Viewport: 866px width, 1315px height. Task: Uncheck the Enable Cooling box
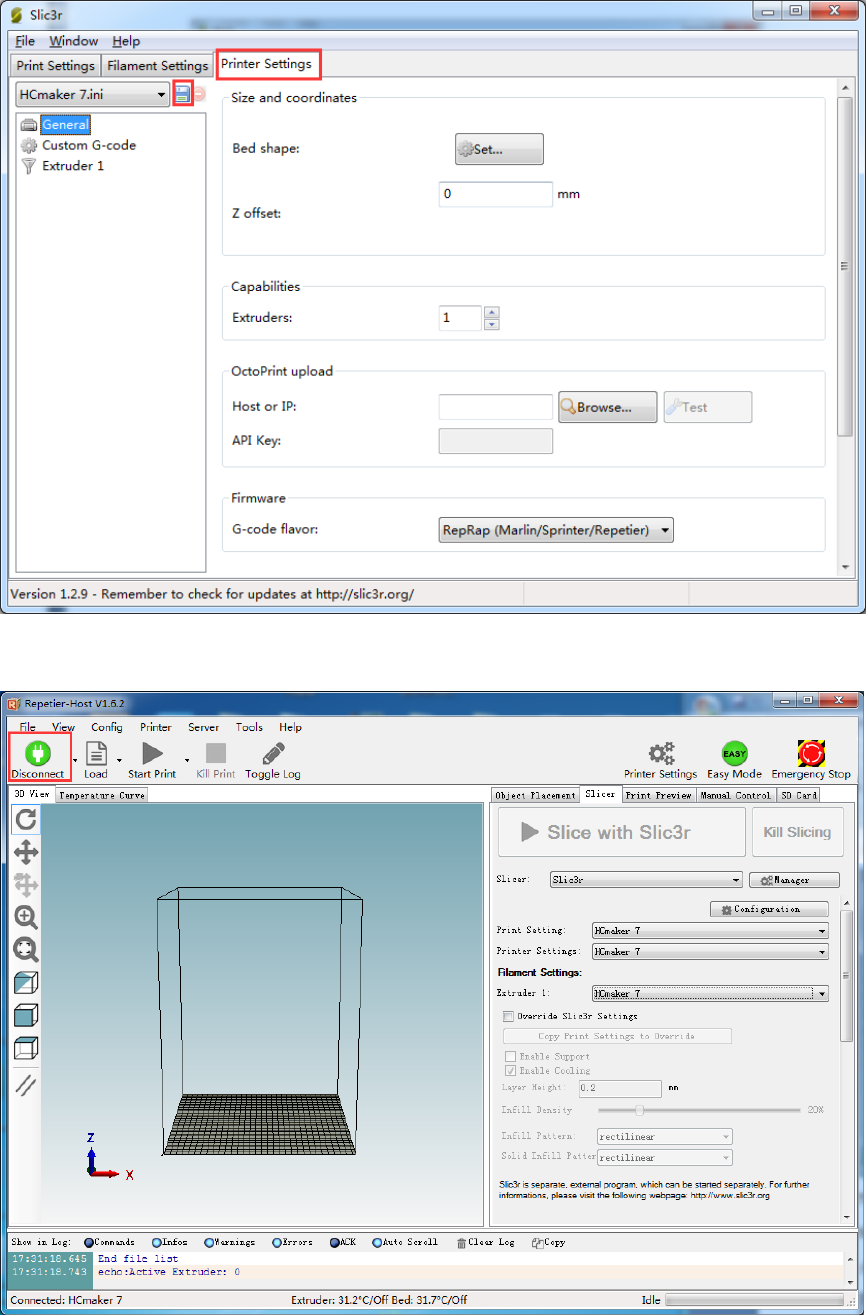click(510, 1070)
